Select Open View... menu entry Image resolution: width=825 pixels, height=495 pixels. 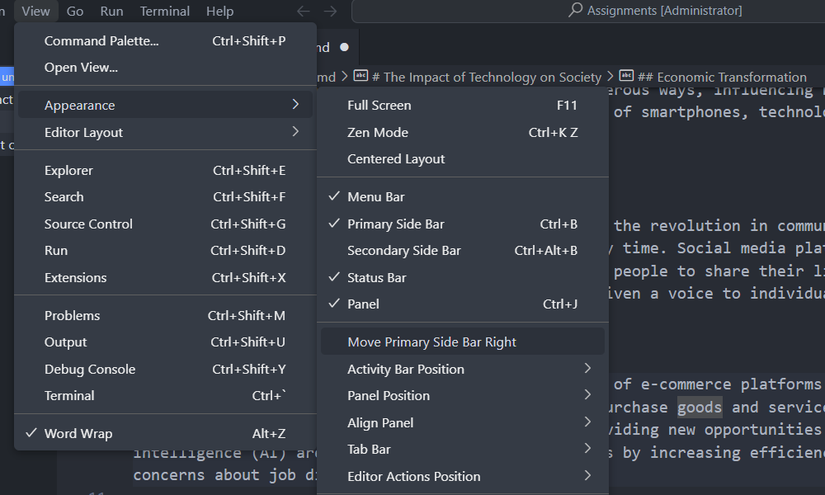coord(81,67)
